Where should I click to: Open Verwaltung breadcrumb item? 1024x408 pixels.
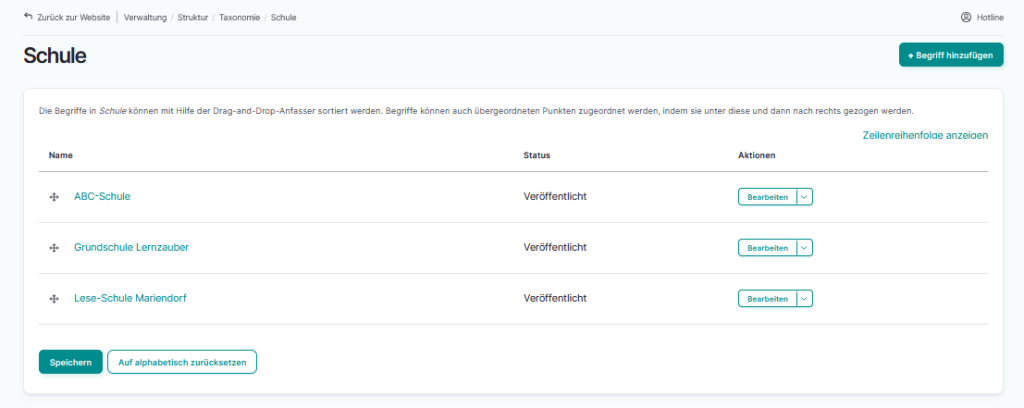tap(145, 18)
